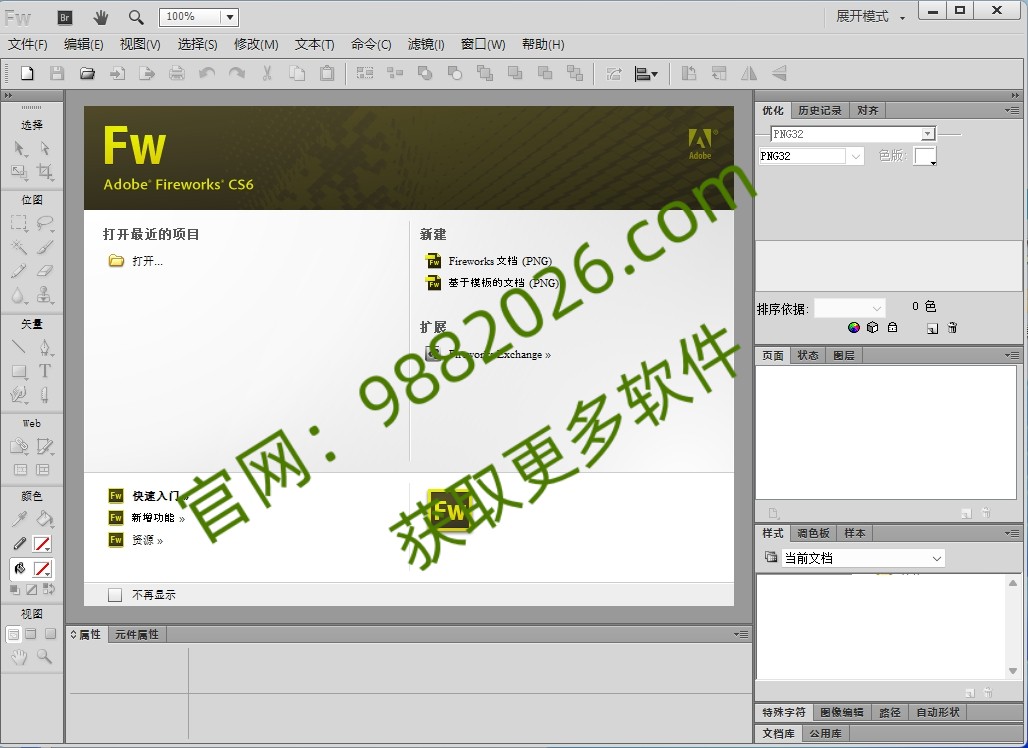The height and width of the screenshot is (748, 1028).
Task: Select the Scale tool
Action: pyautogui.click(x=20, y=172)
